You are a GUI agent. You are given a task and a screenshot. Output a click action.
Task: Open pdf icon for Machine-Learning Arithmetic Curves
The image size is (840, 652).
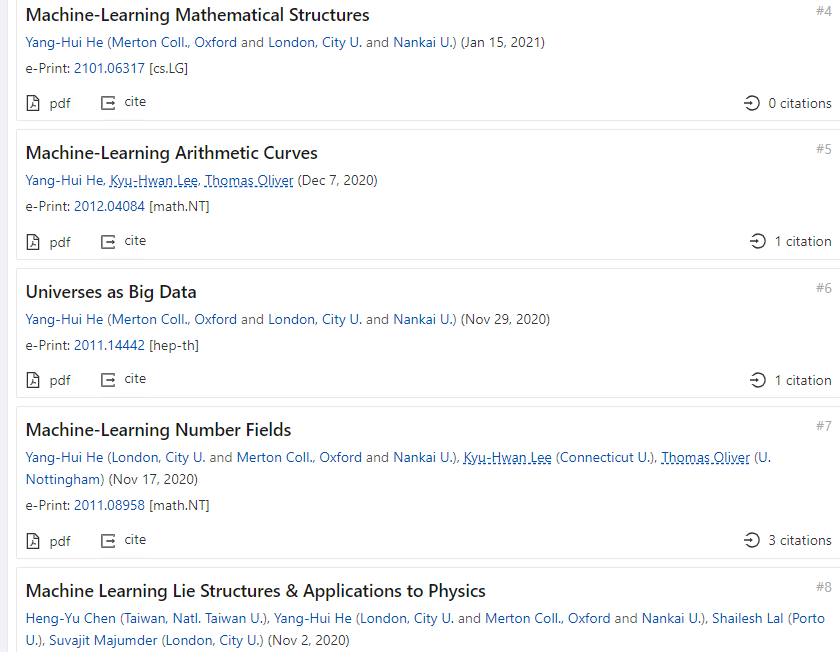tap(33, 242)
